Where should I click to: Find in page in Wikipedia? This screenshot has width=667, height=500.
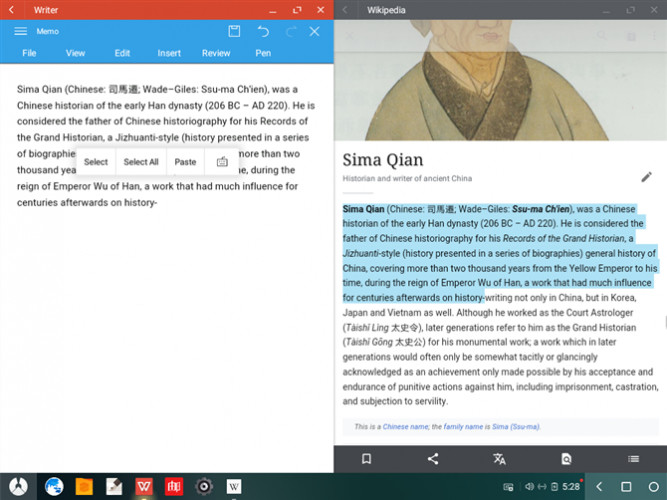tap(566, 459)
